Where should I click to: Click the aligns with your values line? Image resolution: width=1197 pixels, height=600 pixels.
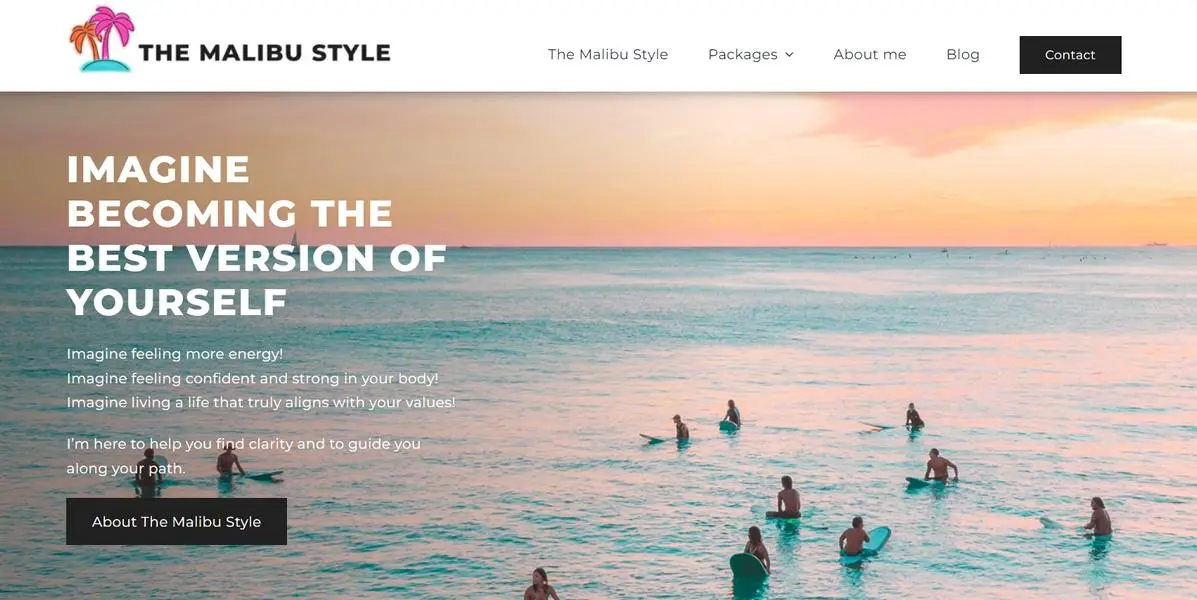click(261, 402)
